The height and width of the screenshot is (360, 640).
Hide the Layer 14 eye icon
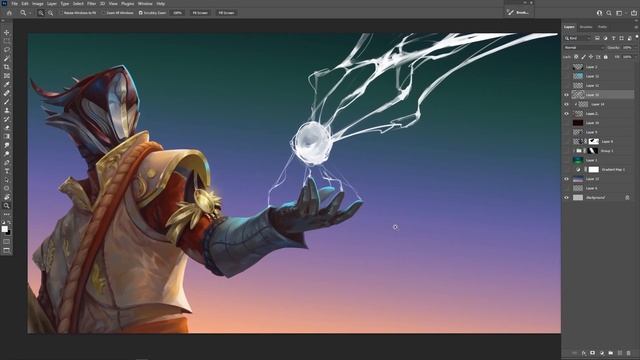[566, 104]
